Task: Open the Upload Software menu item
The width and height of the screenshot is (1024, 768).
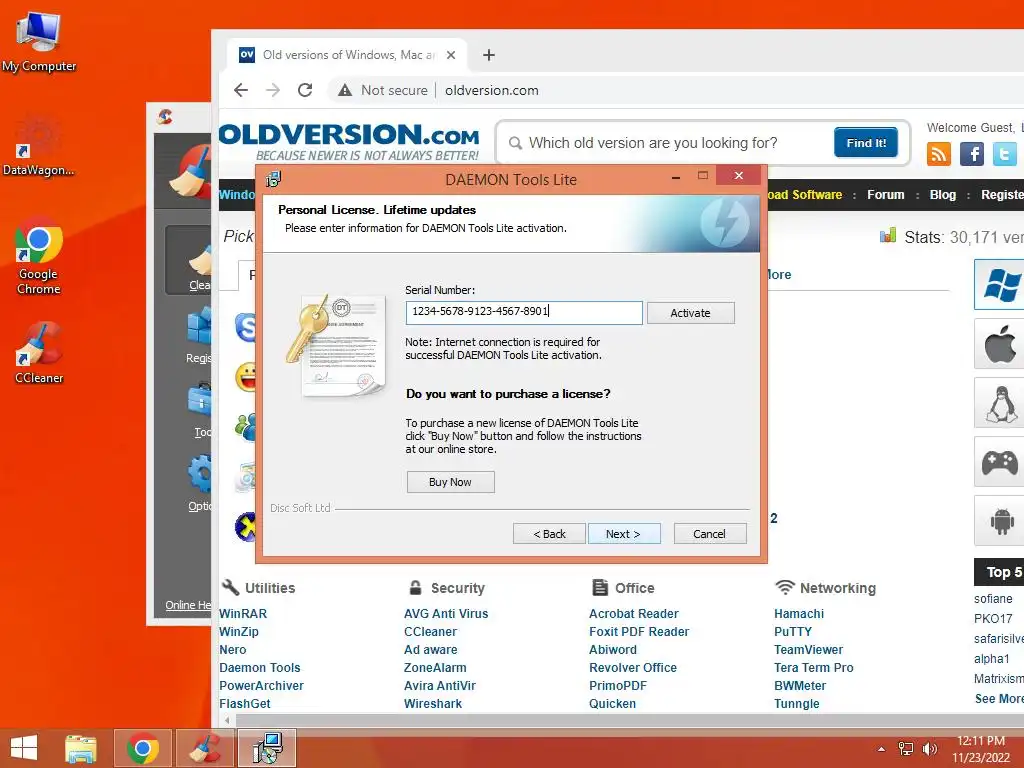Action: click(x=805, y=195)
